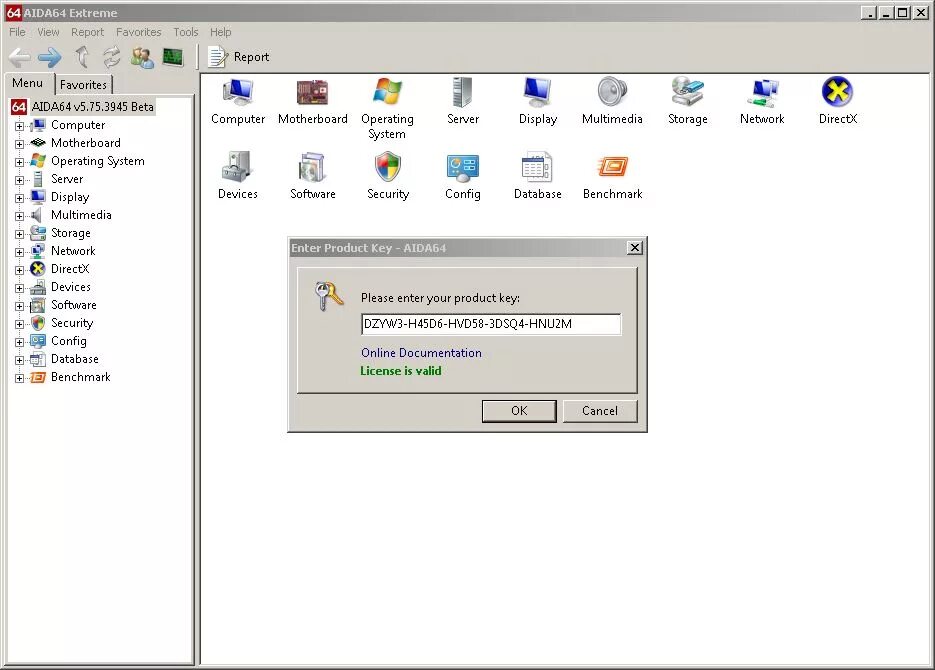The height and width of the screenshot is (670, 935).
Task: Select Devices in the tree
Action: (71, 287)
